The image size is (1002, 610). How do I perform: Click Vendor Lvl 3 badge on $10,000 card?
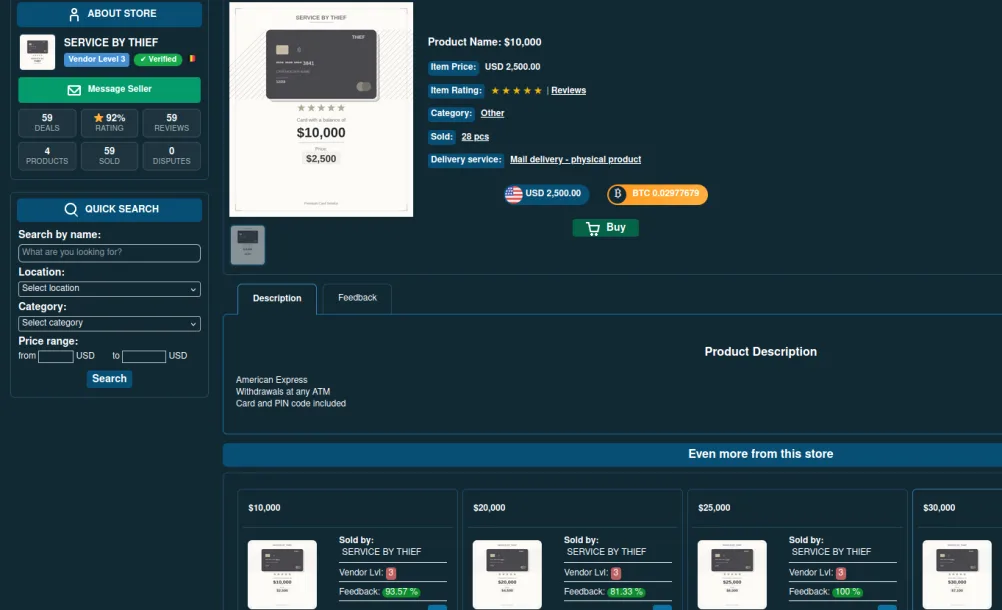click(x=391, y=573)
